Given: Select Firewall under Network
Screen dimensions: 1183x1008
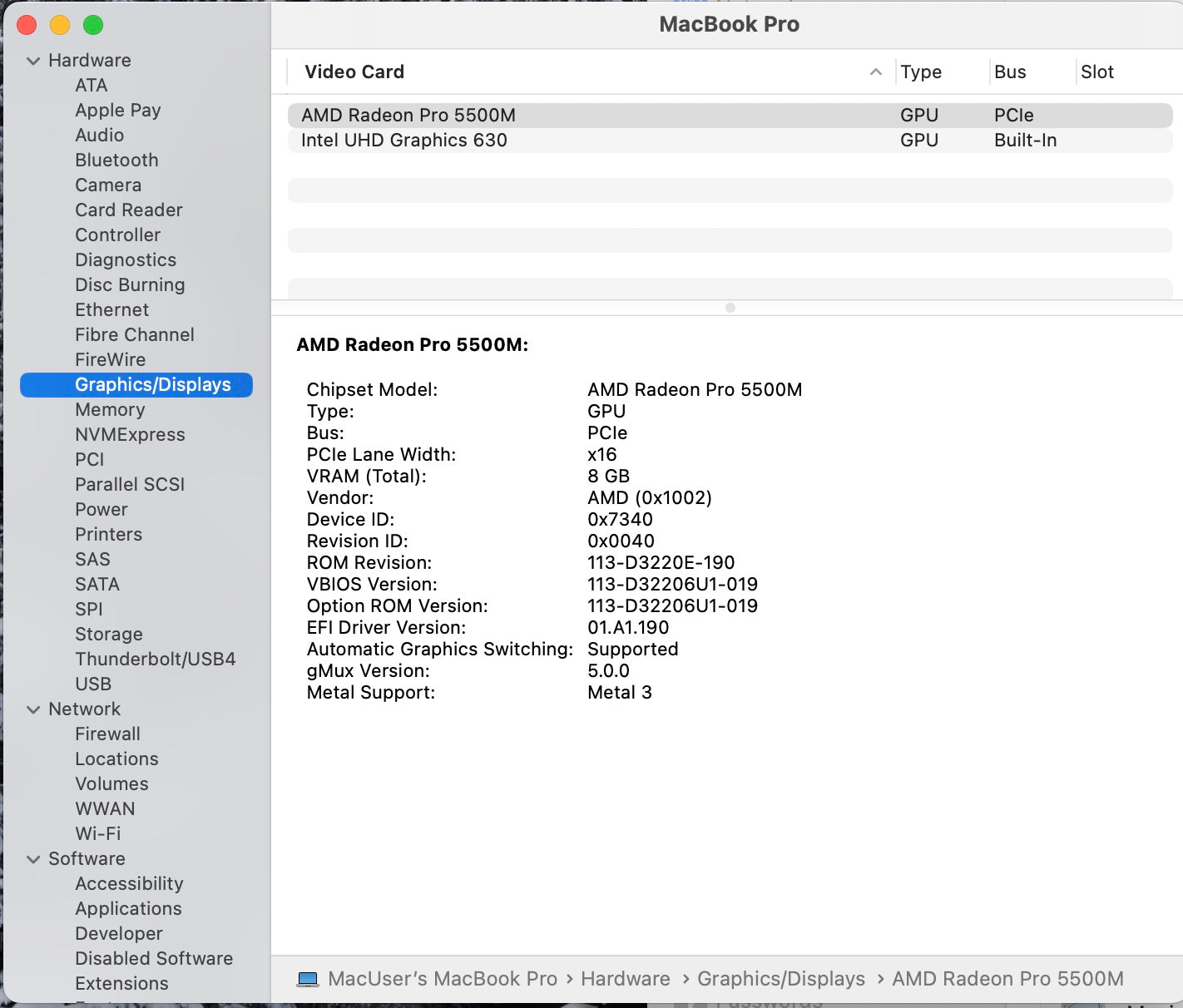Looking at the screenshot, I should [107, 734].
